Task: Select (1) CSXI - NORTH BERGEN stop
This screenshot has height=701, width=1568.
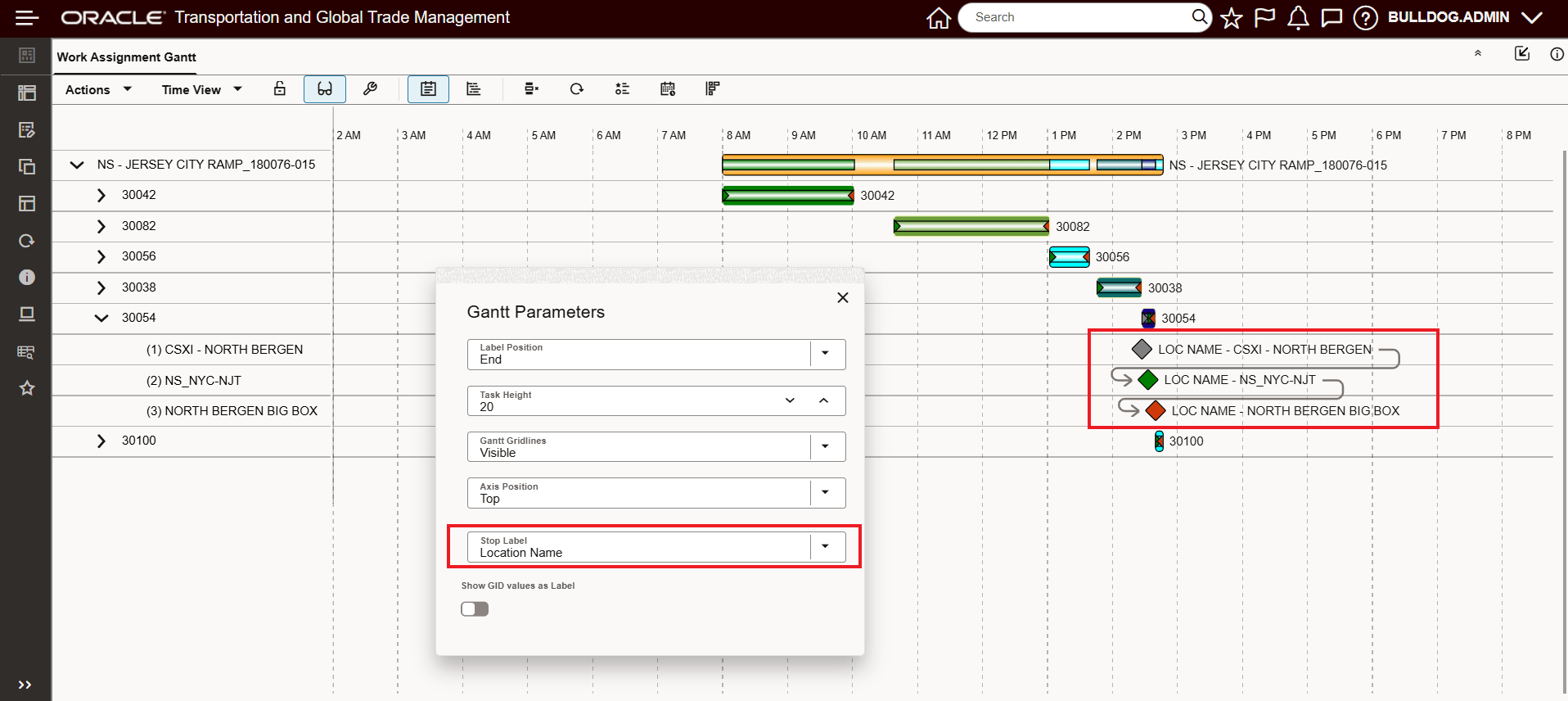Action: pos(224,350)
